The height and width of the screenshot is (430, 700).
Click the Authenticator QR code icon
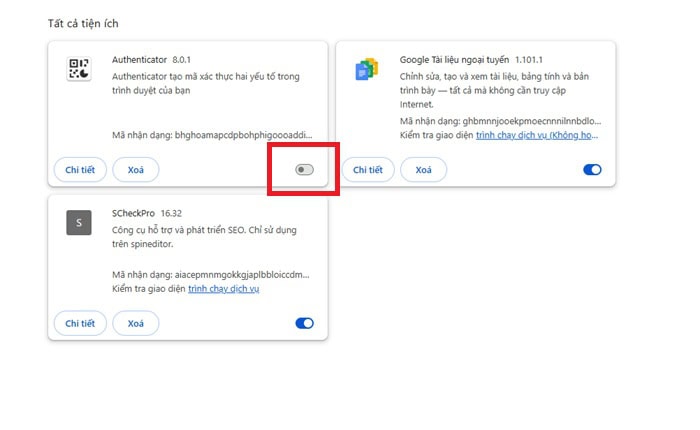coord(79,69)
